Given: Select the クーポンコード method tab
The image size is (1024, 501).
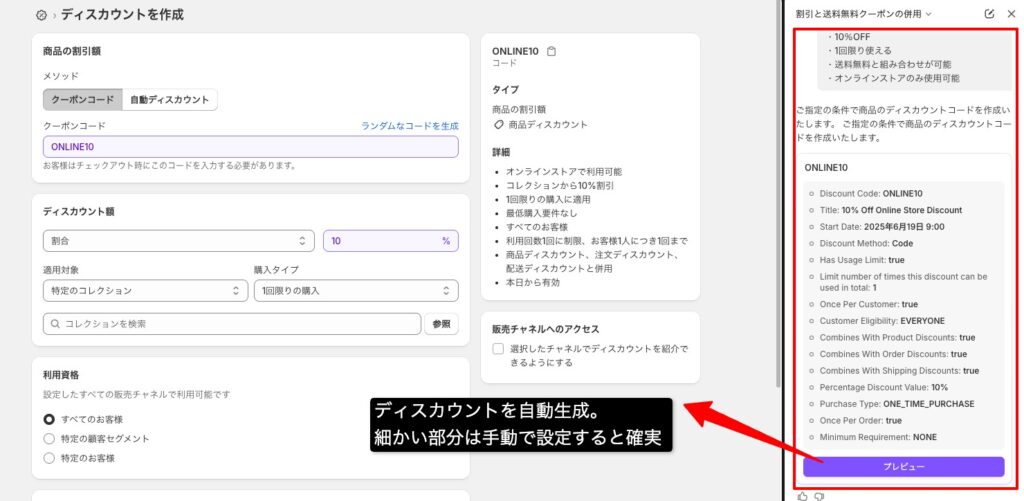Looking at the screenshot, I should coord(82,100).
